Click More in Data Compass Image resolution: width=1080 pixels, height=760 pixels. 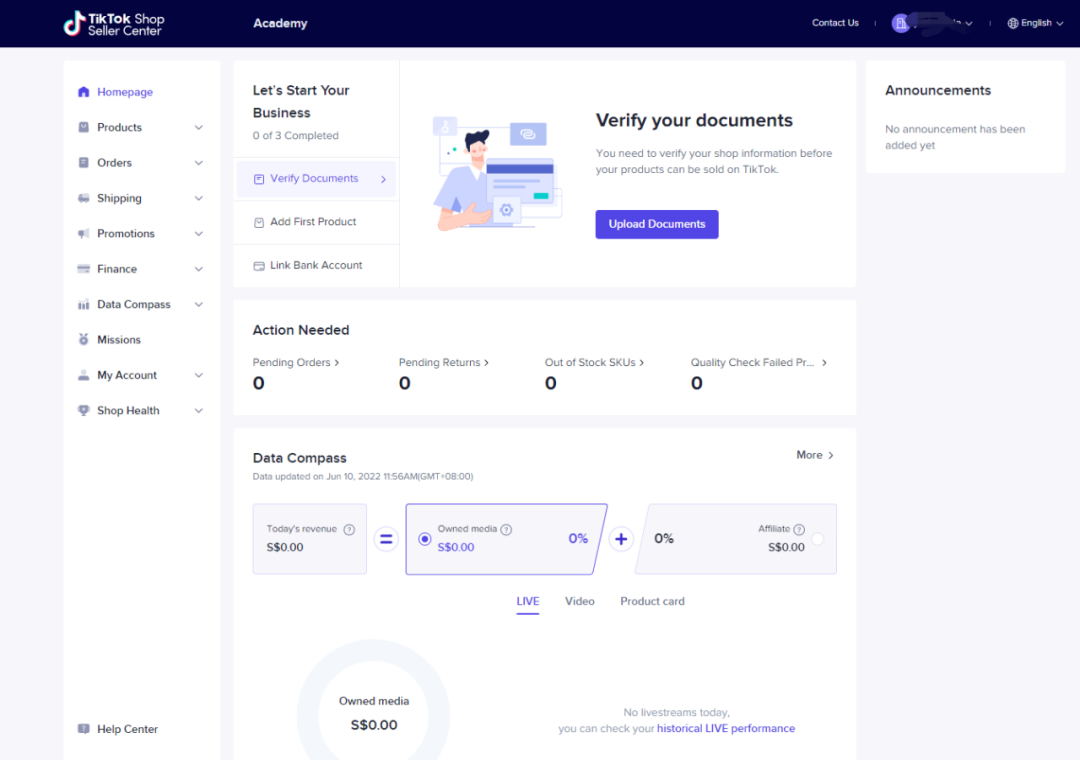[816, 455]
